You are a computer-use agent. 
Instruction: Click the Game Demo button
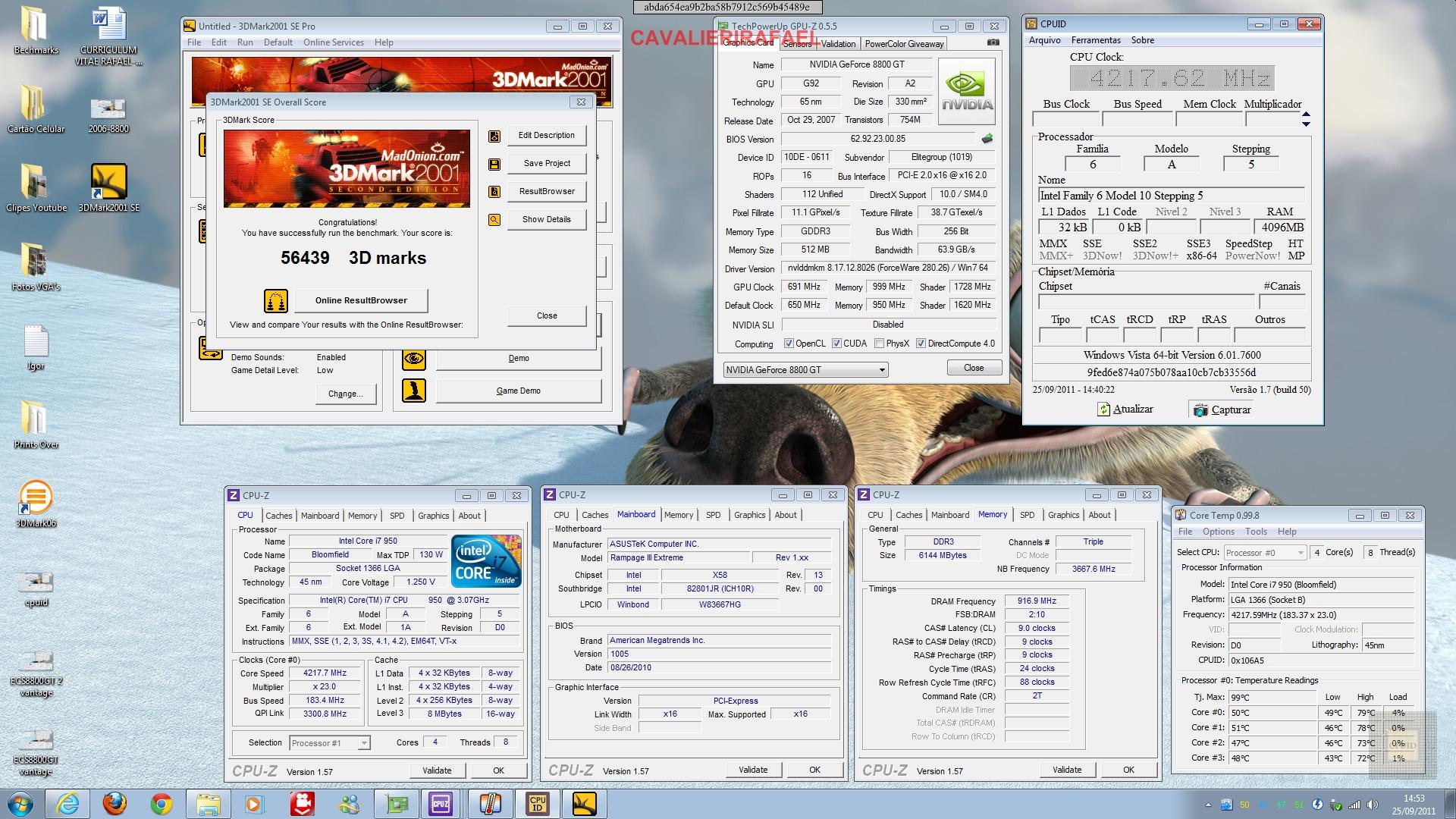(x=519, y=391)
